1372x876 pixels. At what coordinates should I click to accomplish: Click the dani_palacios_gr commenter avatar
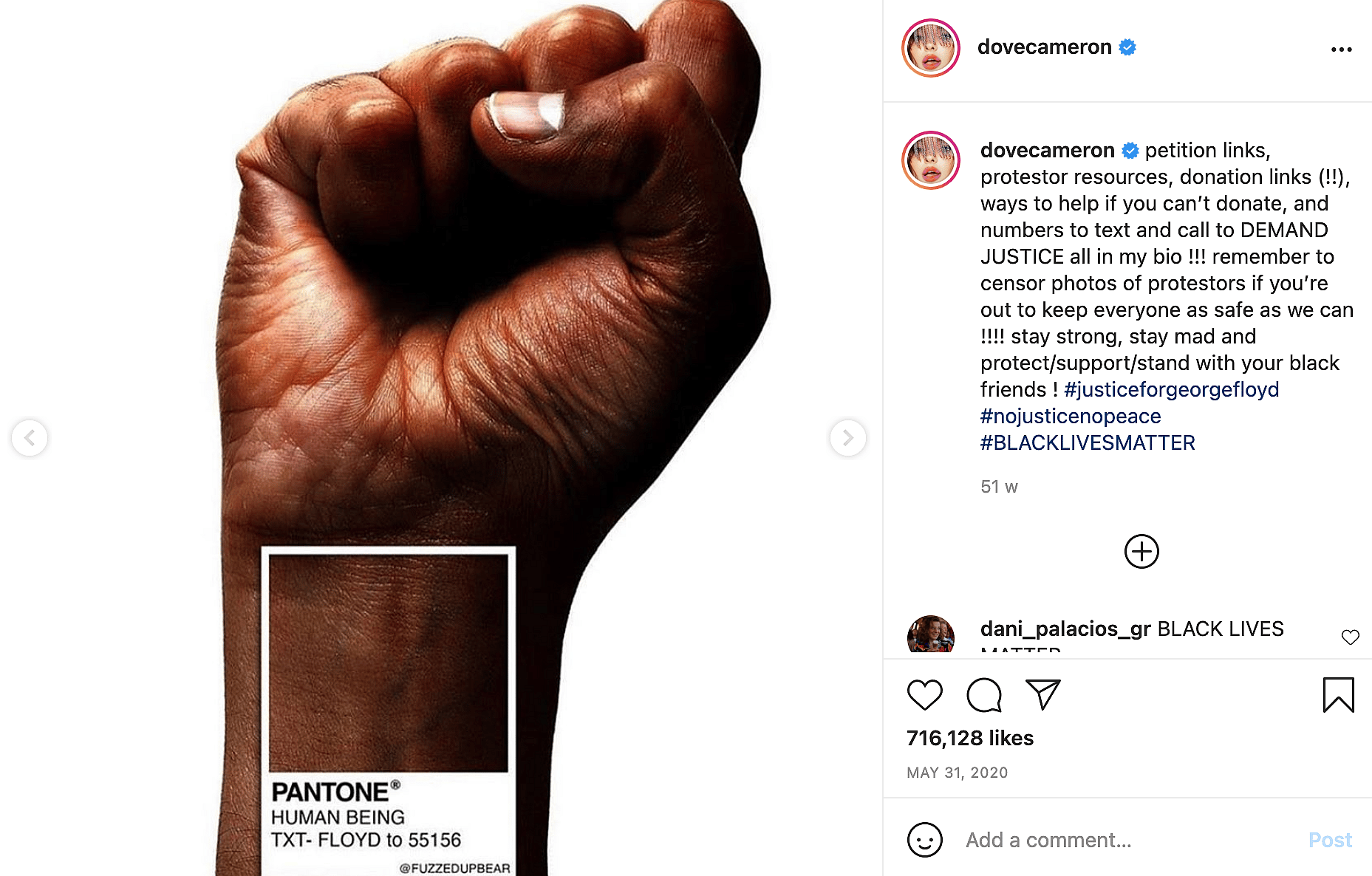(x=930, y=635)
